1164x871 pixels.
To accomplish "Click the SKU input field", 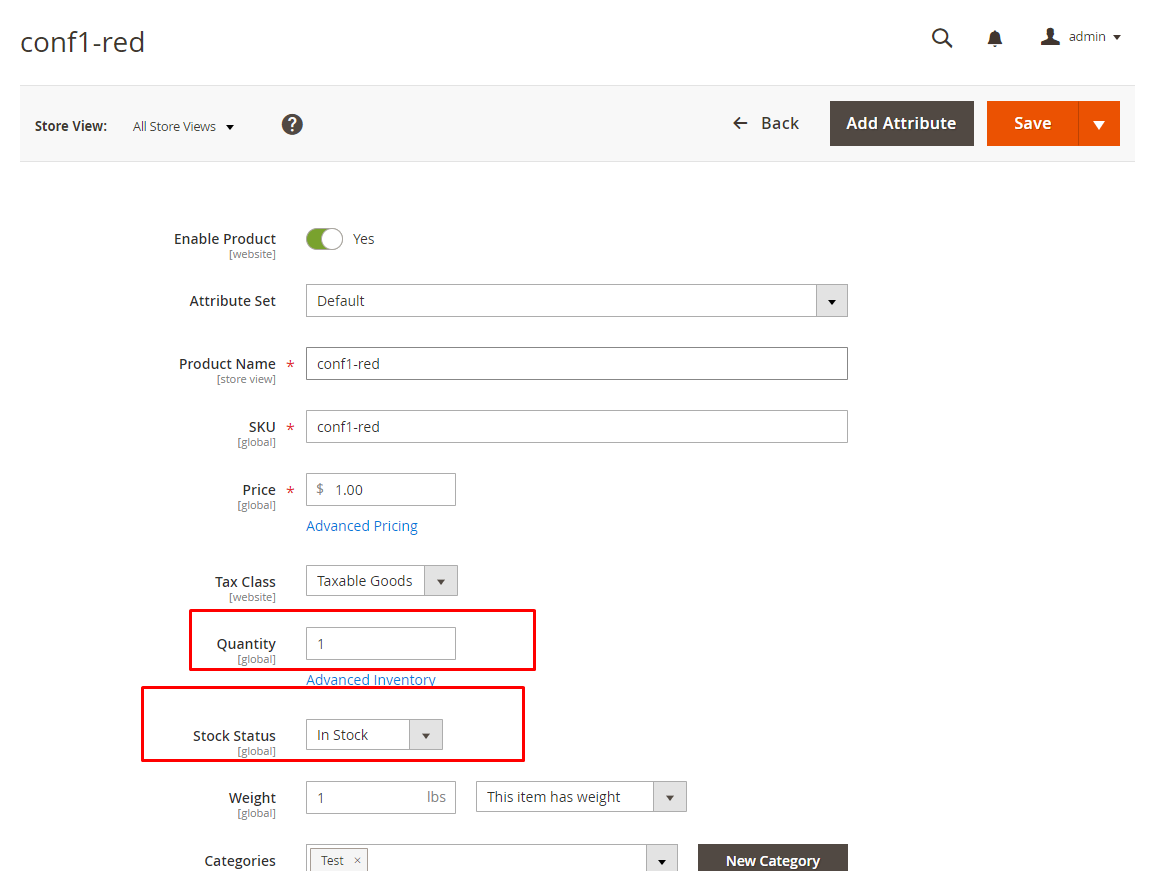I will point(577,427).
